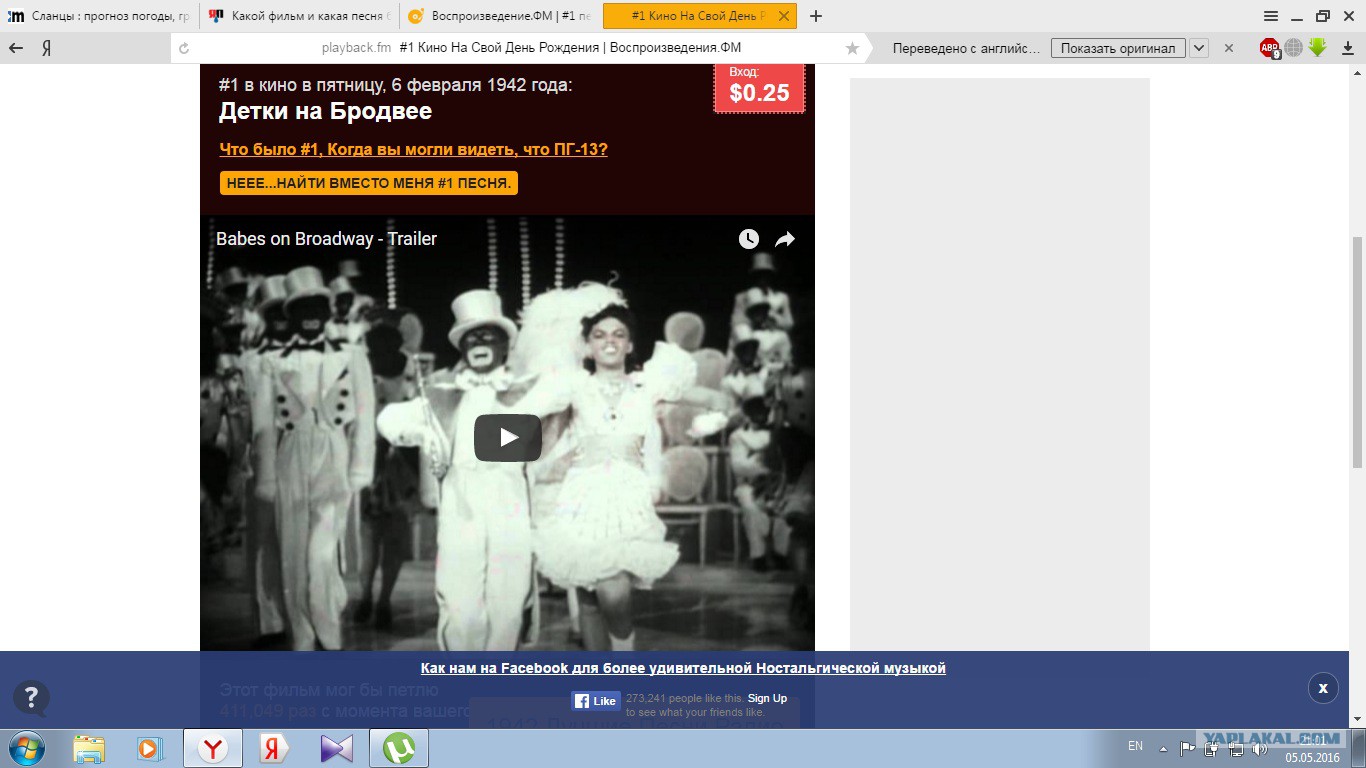Screen dimensions: 1366x768
Task: Close the '#1 Кино На Свой День' tab
Action: (786, 16)
